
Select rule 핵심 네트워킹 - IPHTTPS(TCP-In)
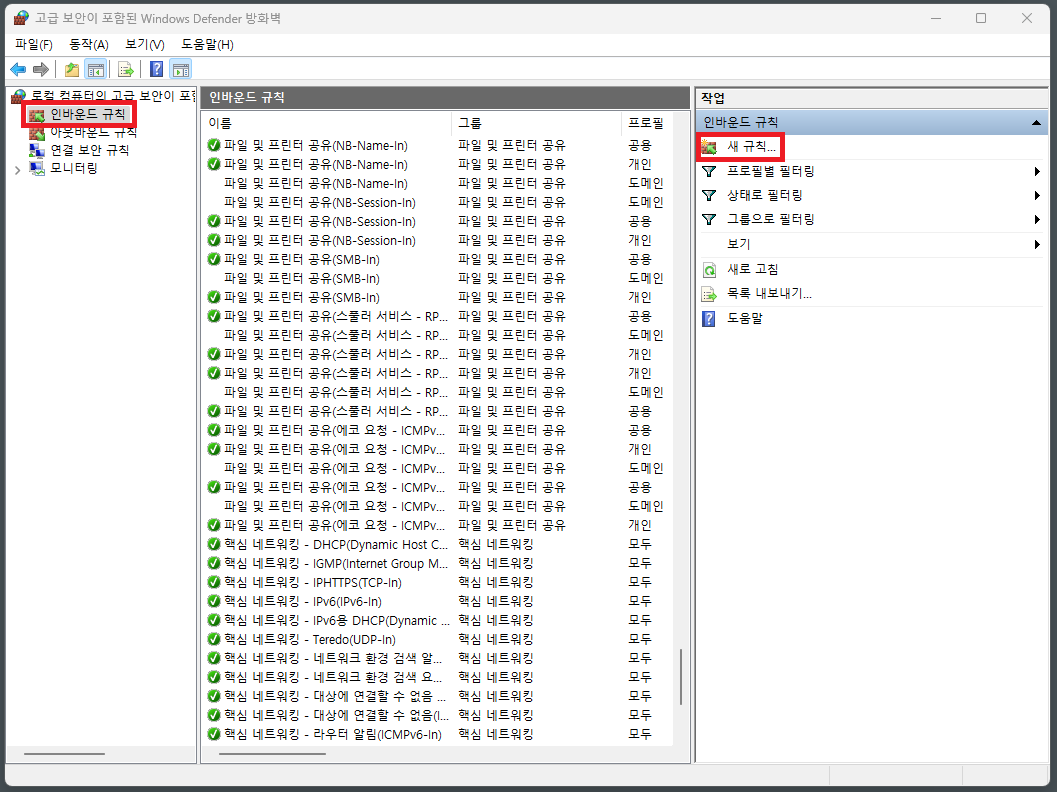pyautogui.click(x=313, y=582)
